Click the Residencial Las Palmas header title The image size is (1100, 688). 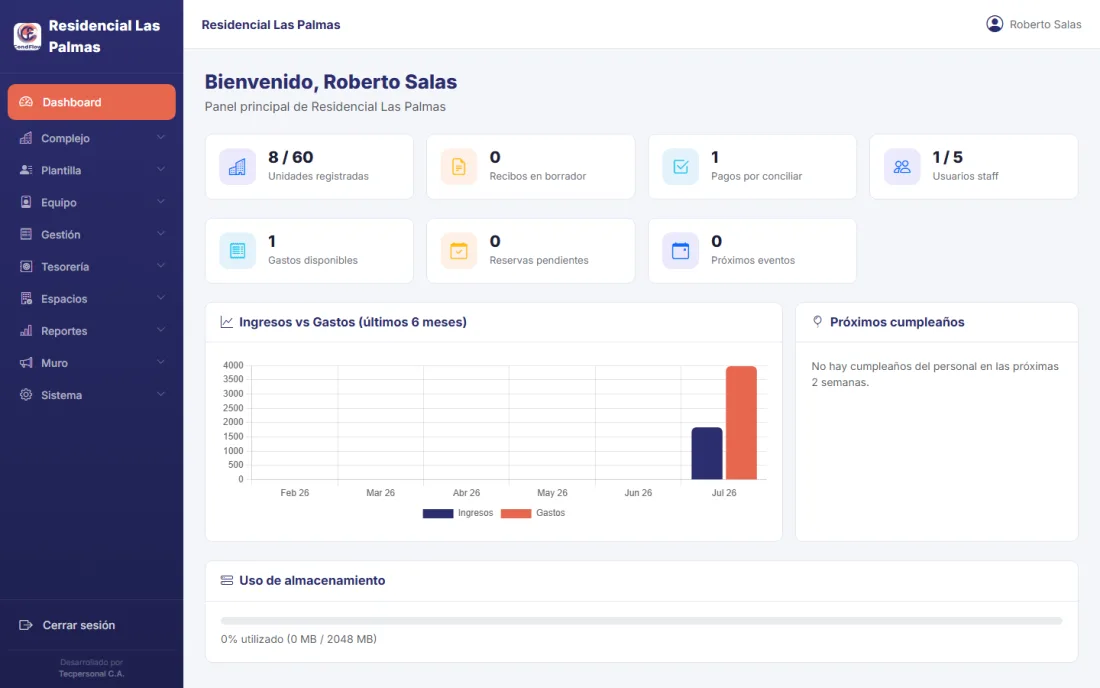click(x=271, y=25)
